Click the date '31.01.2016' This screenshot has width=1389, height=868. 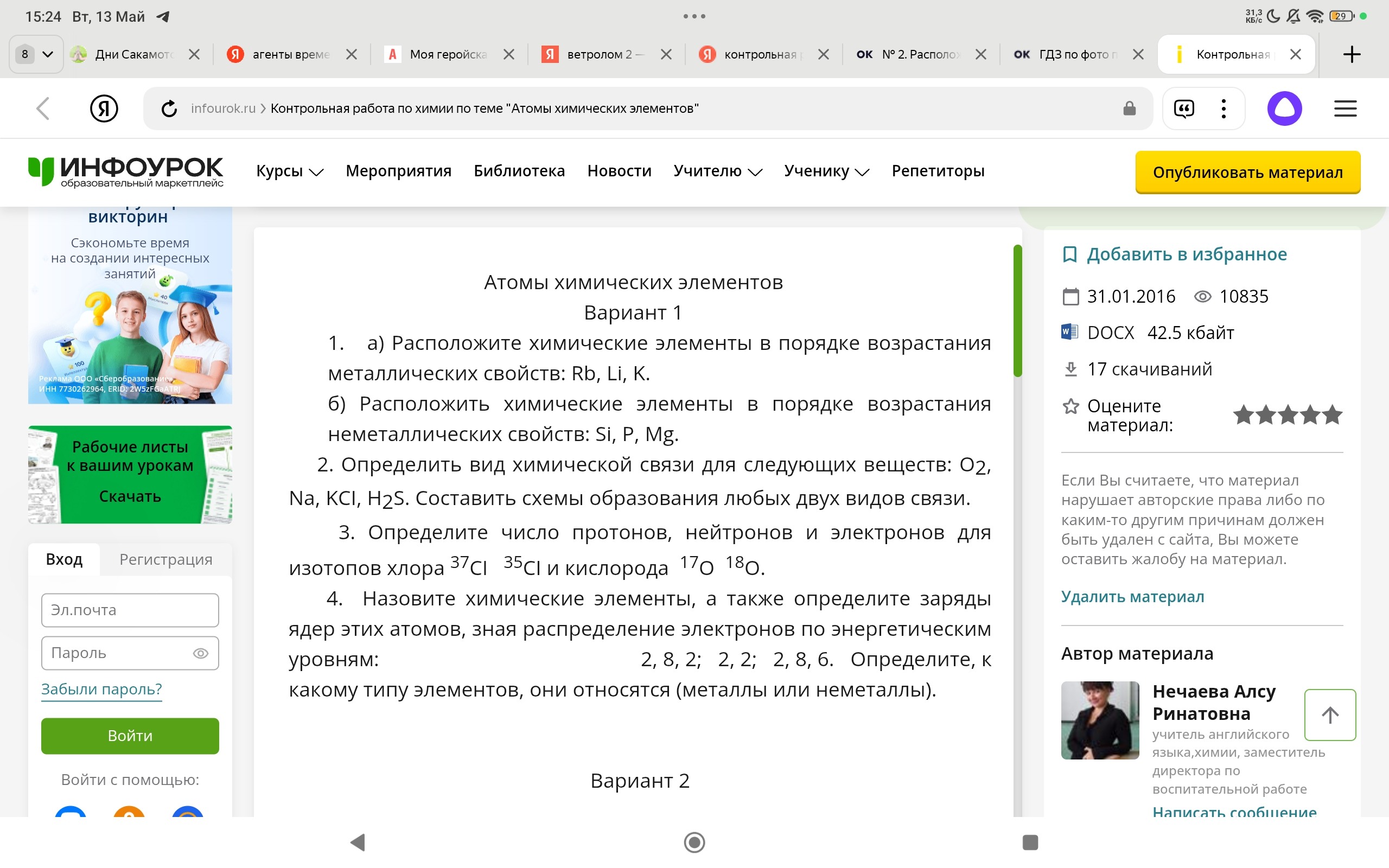(1131, 296)
